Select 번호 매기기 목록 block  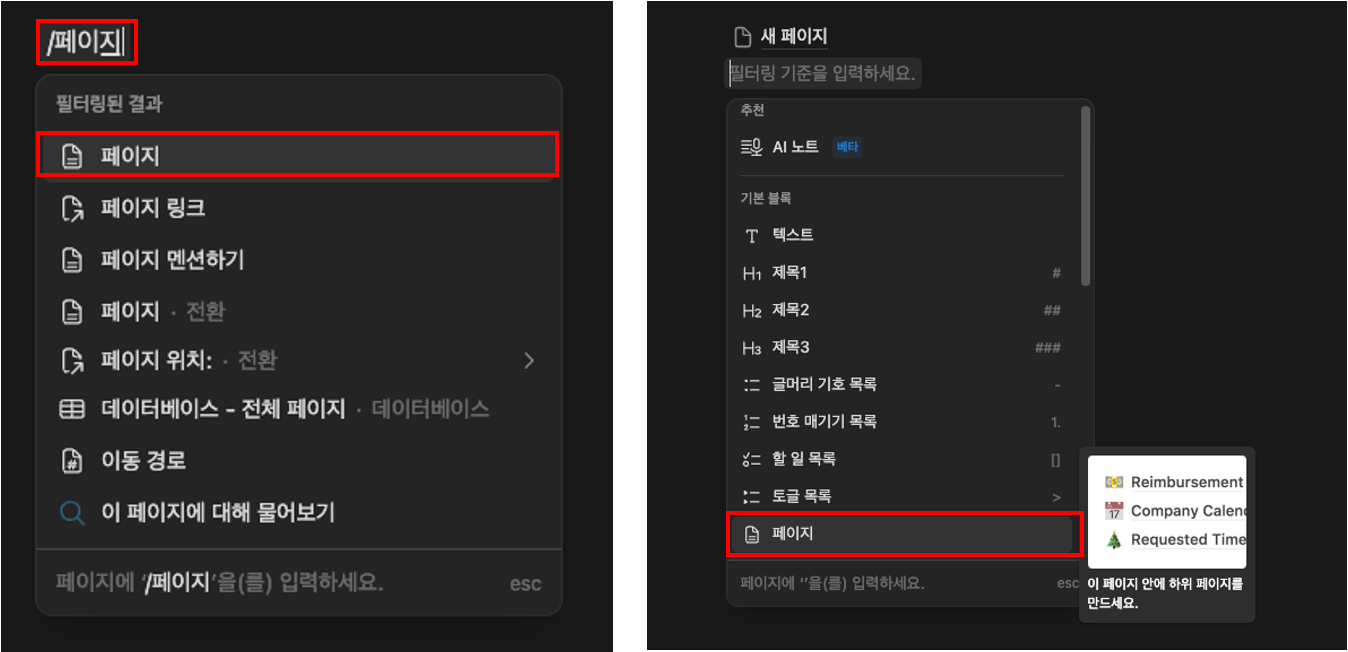[x=900, y=422]
